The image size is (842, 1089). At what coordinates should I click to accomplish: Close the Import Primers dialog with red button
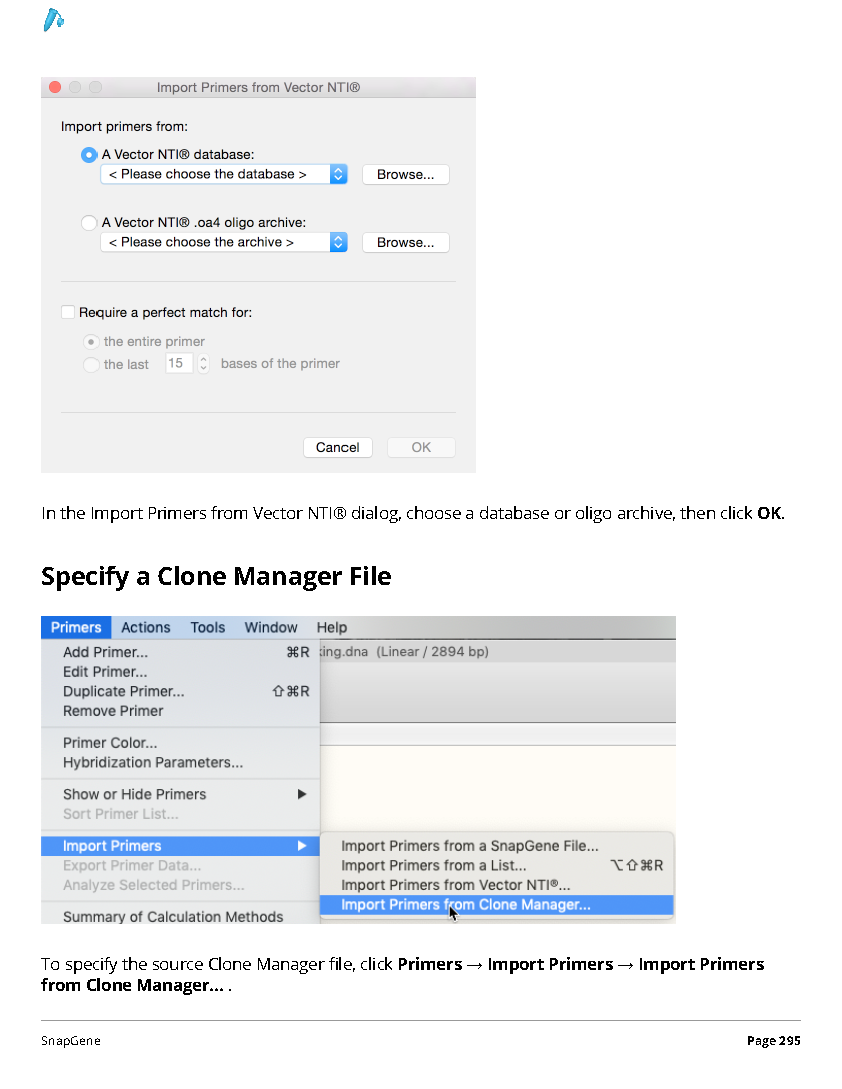(55, 87)
